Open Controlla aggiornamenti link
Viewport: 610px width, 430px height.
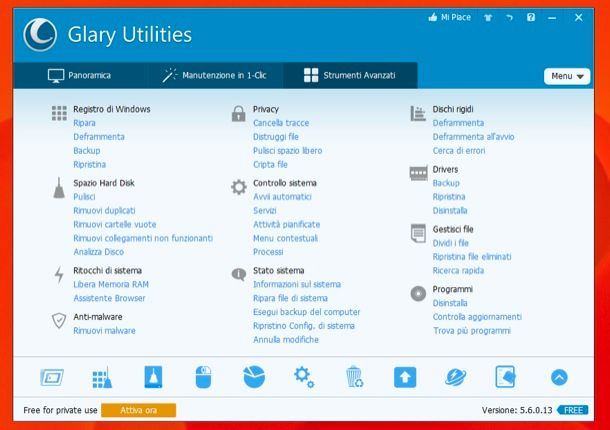(x=477, y=317)
